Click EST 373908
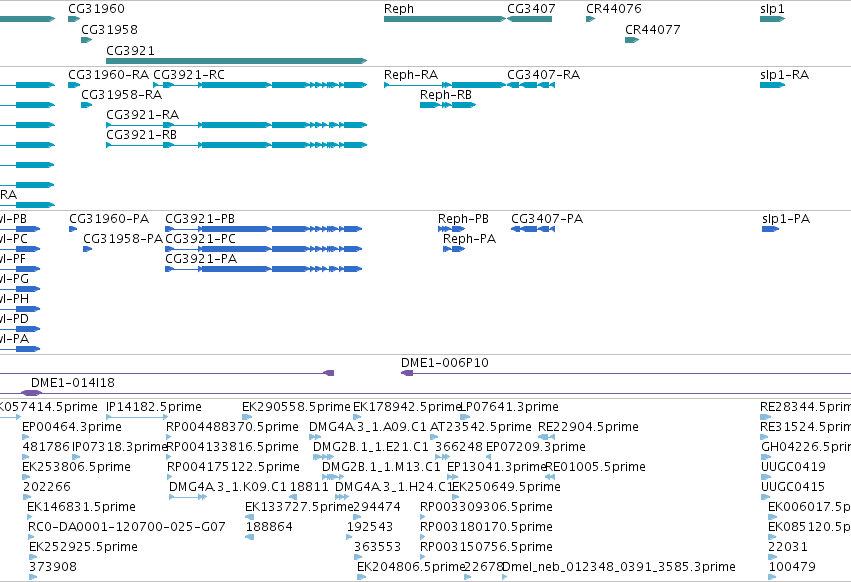The width and height of the screenshot is (851, 582). [33, 577]
